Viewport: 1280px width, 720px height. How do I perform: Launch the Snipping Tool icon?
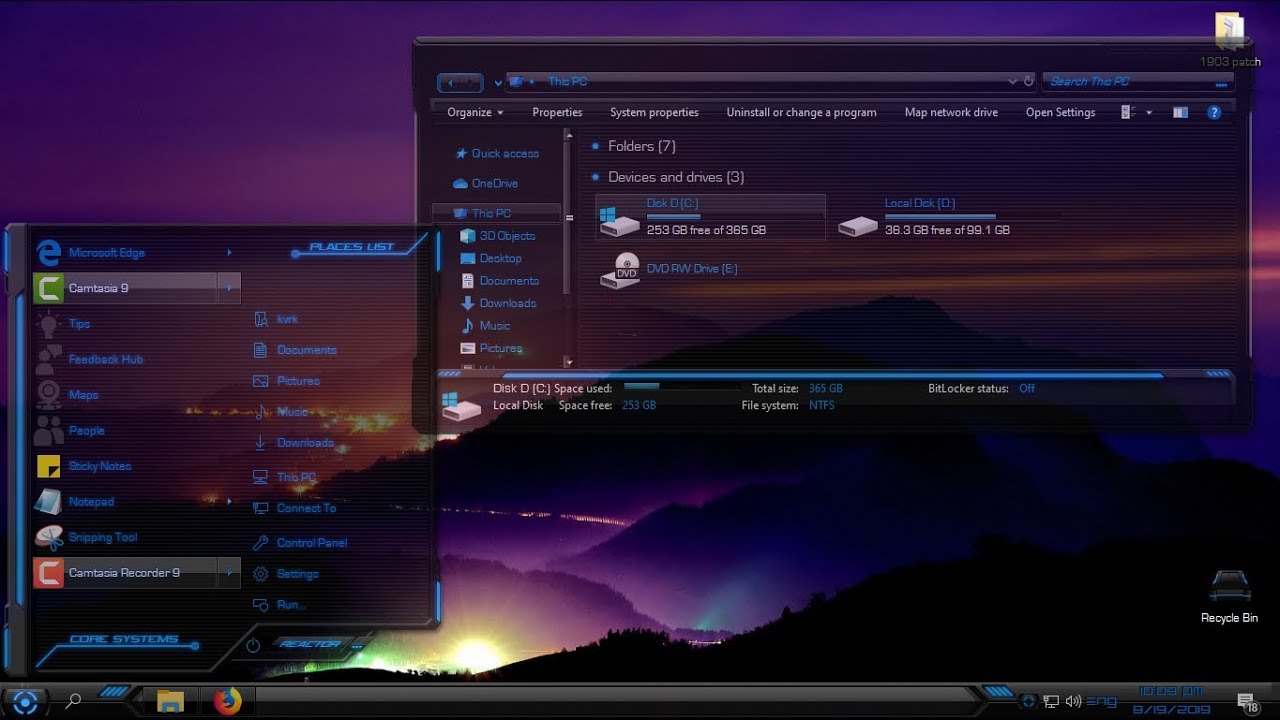click(x=49, y=537)
